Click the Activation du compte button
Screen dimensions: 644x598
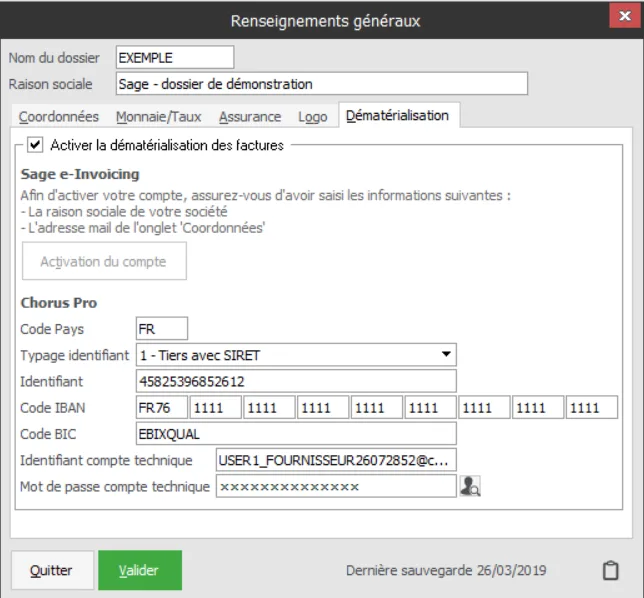click(104, 261)
